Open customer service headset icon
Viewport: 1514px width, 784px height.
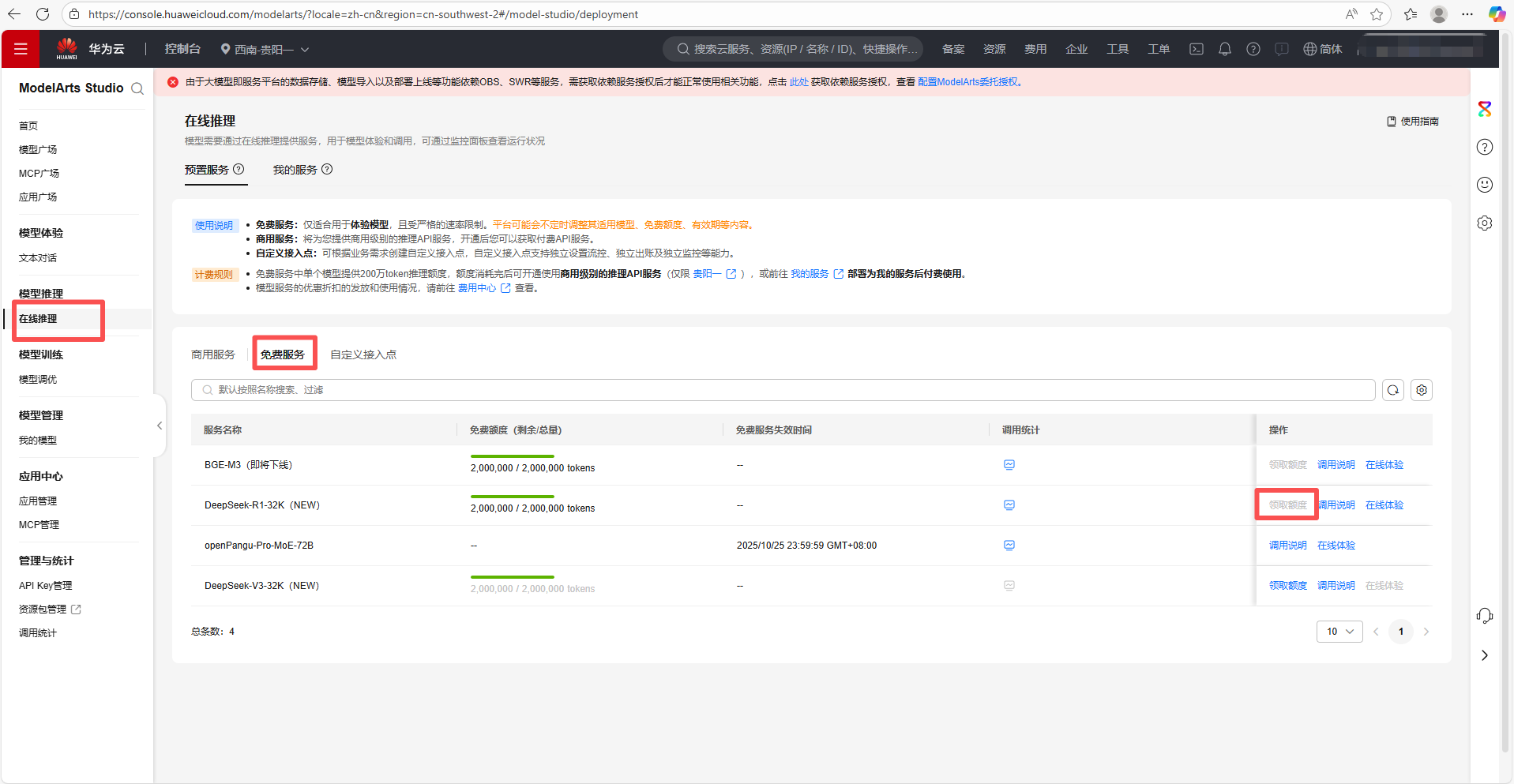point(1485,616)
